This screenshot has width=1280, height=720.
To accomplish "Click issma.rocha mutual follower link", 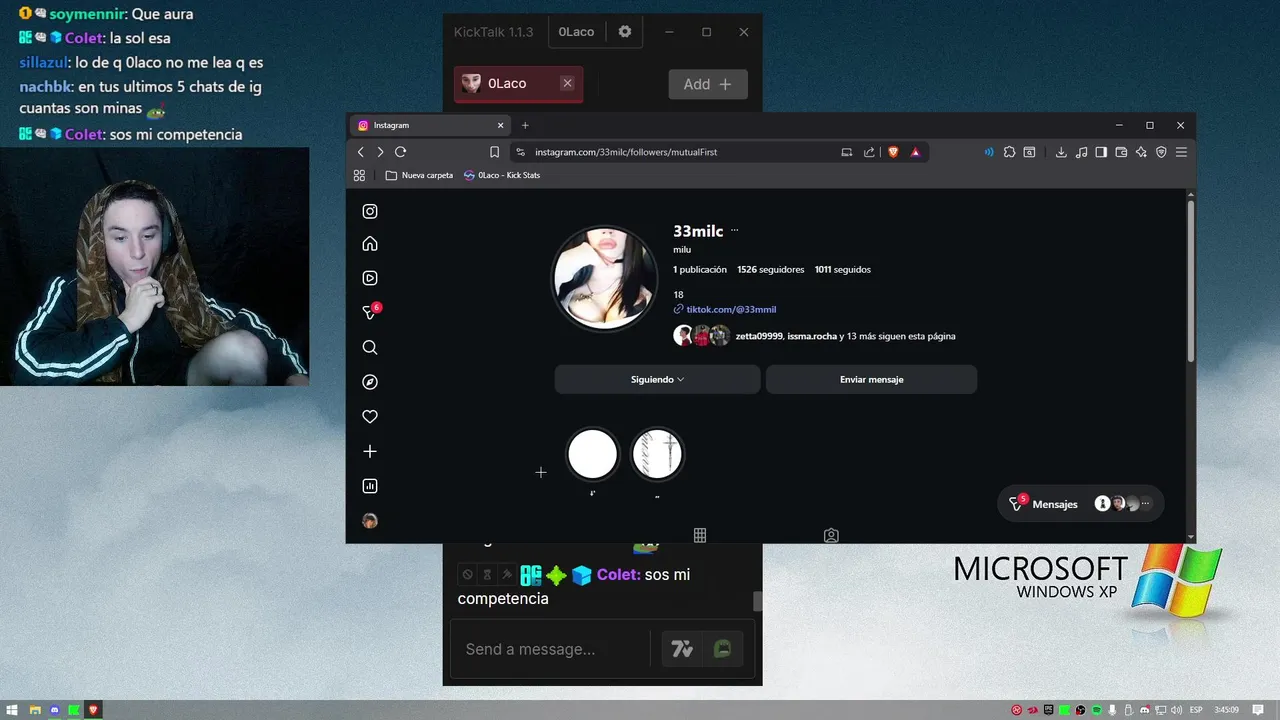I will point(812,336).
